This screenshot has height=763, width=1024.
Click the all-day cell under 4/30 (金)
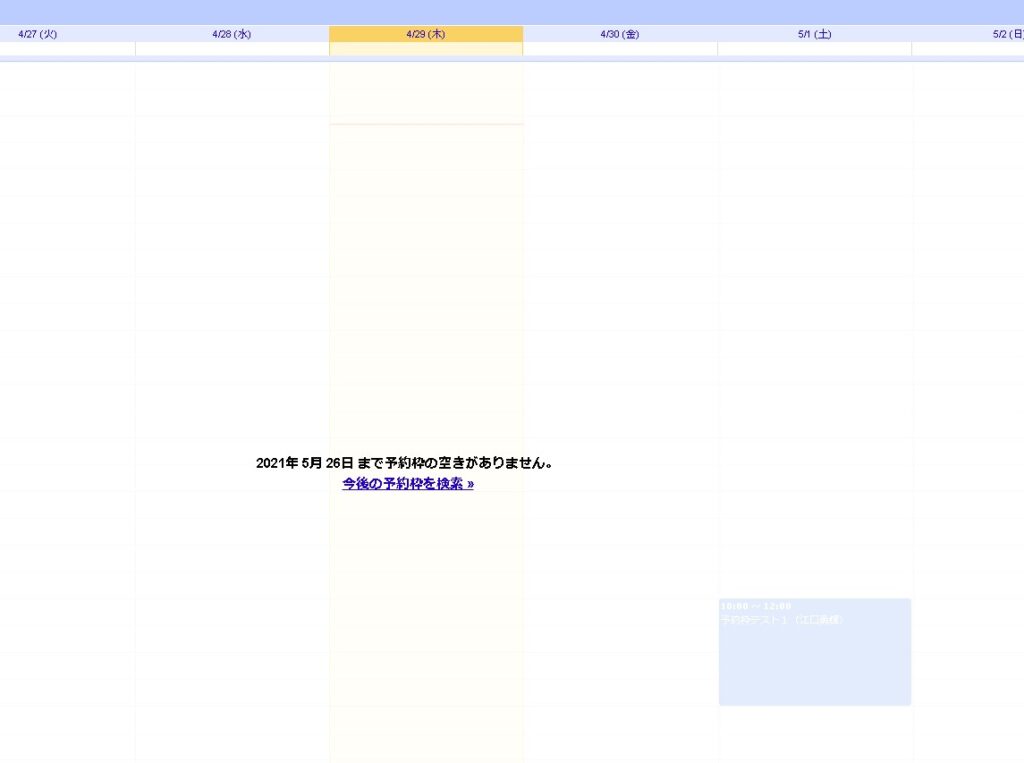point(620,49)
